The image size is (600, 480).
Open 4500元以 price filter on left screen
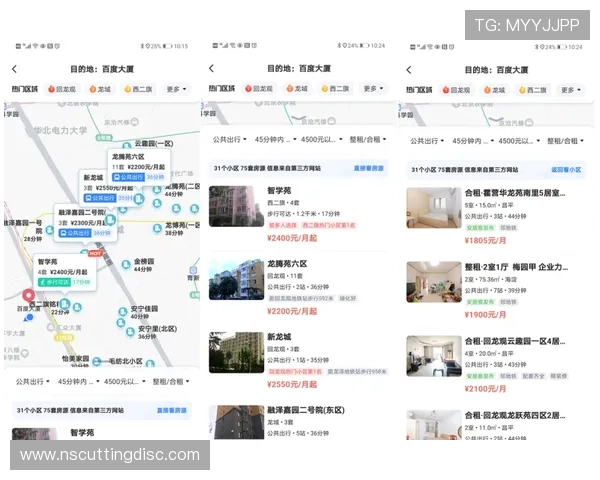(125, 382)
